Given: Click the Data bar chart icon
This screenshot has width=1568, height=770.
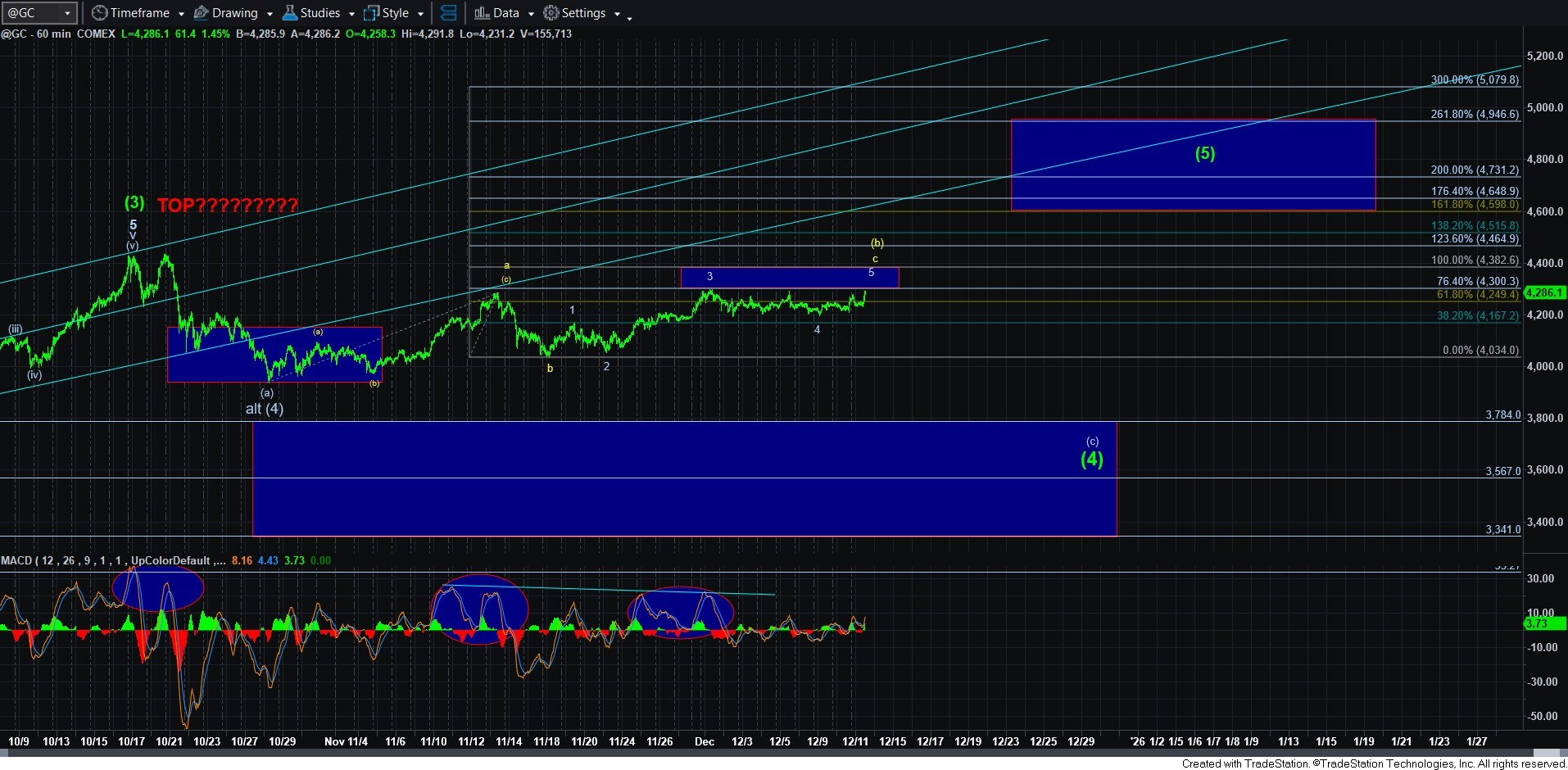Looking at the screenshot, I should tap(482, 13).
